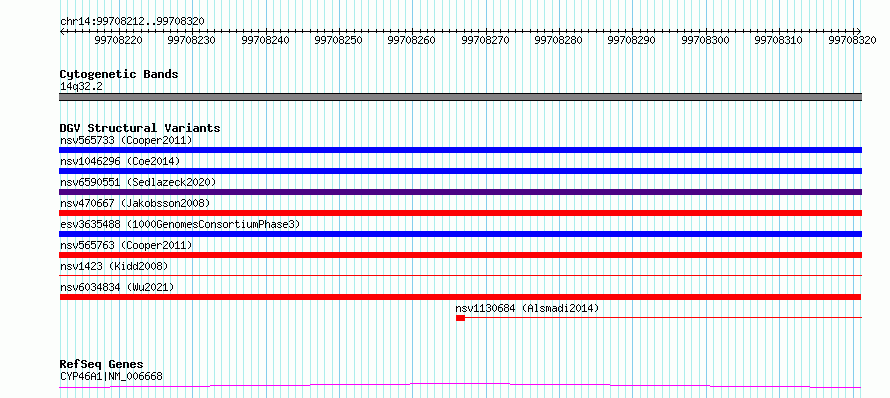Viewport: 890px width, 398px height.
Task: Select variant label nsv6034834 (Wu2021)
Action: point(117,287)
